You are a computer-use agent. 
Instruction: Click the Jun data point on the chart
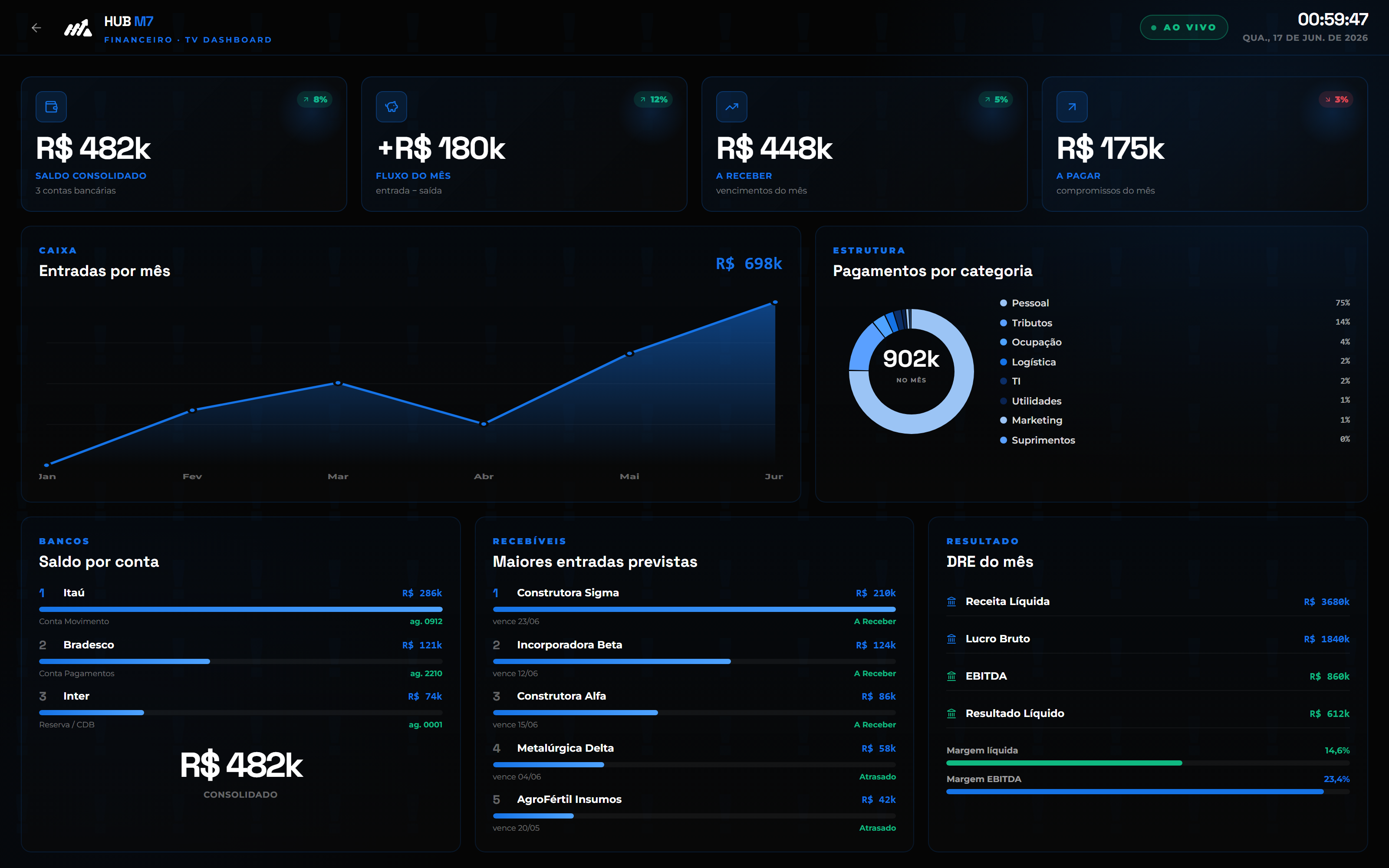775,302
